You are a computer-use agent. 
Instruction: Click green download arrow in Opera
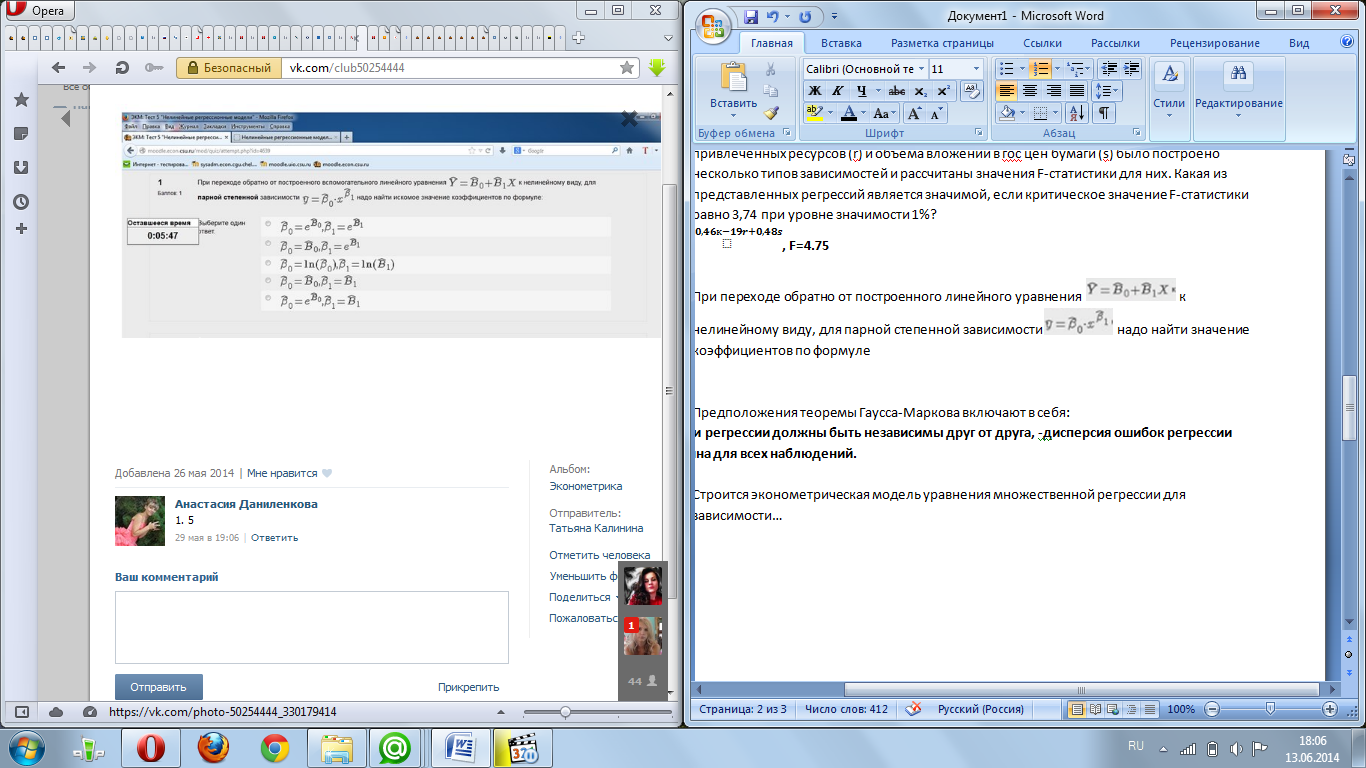[657, 68]
